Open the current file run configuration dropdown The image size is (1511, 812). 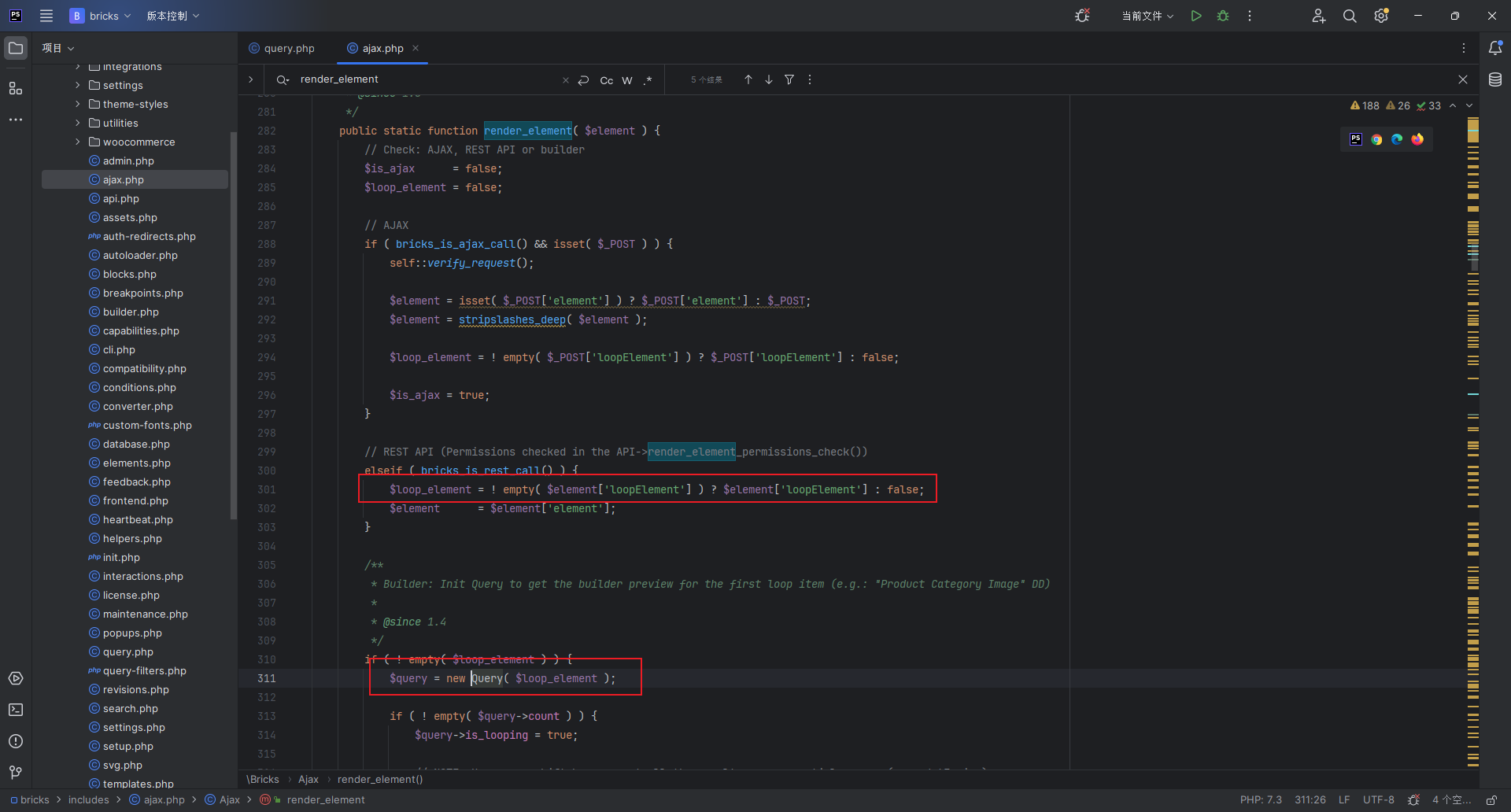pyautogui.click(x=1147, y=16)
